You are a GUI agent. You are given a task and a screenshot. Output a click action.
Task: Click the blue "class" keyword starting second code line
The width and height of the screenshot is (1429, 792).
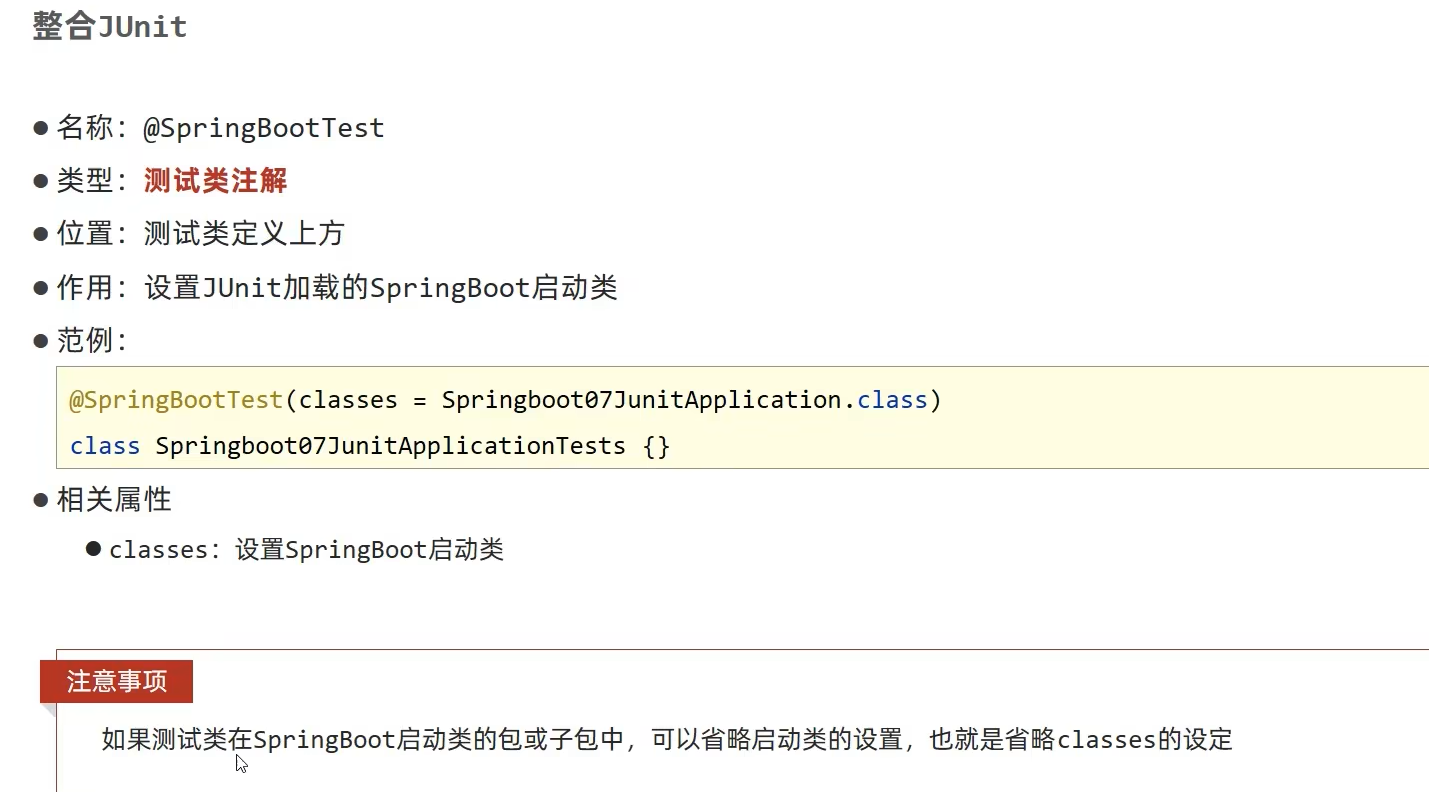click(x=105, y=446)
